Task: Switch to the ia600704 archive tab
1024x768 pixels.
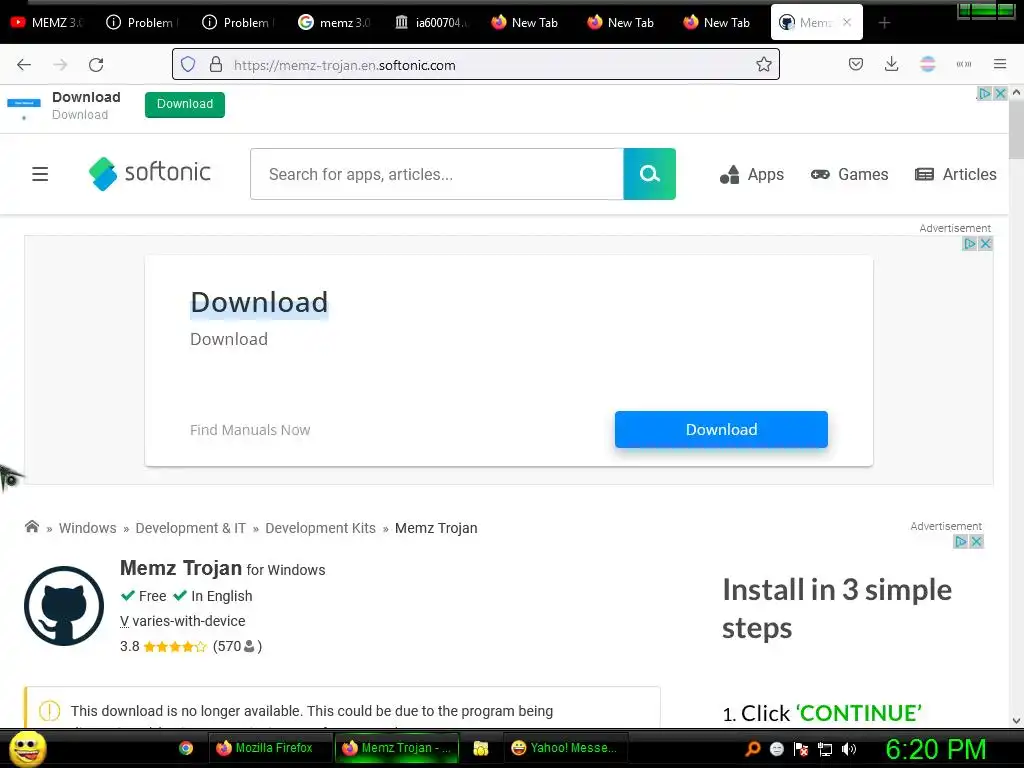Action: point(431,23)
